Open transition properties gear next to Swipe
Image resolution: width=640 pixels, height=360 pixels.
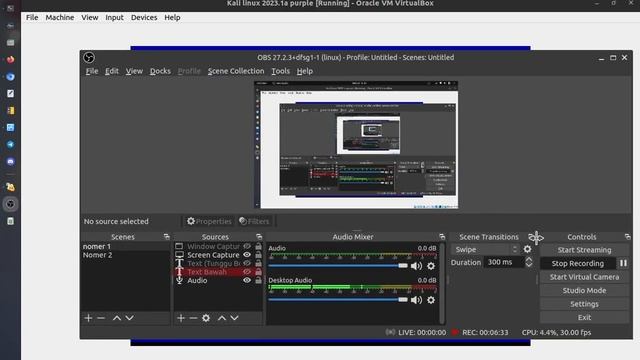[527, 249]
